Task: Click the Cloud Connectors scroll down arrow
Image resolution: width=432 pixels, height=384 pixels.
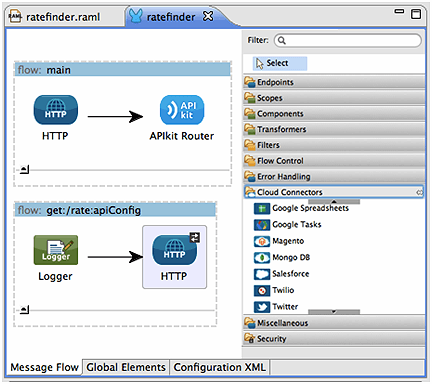Action: 334,312
